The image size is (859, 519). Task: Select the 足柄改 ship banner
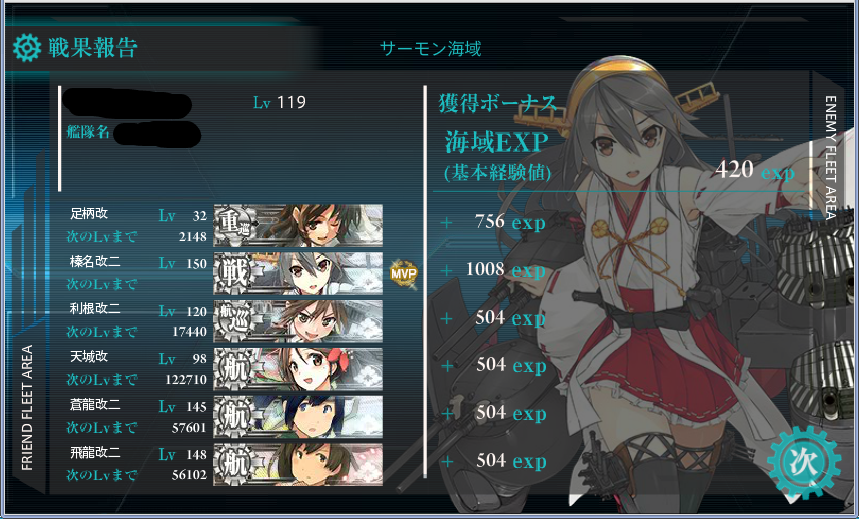298,225
